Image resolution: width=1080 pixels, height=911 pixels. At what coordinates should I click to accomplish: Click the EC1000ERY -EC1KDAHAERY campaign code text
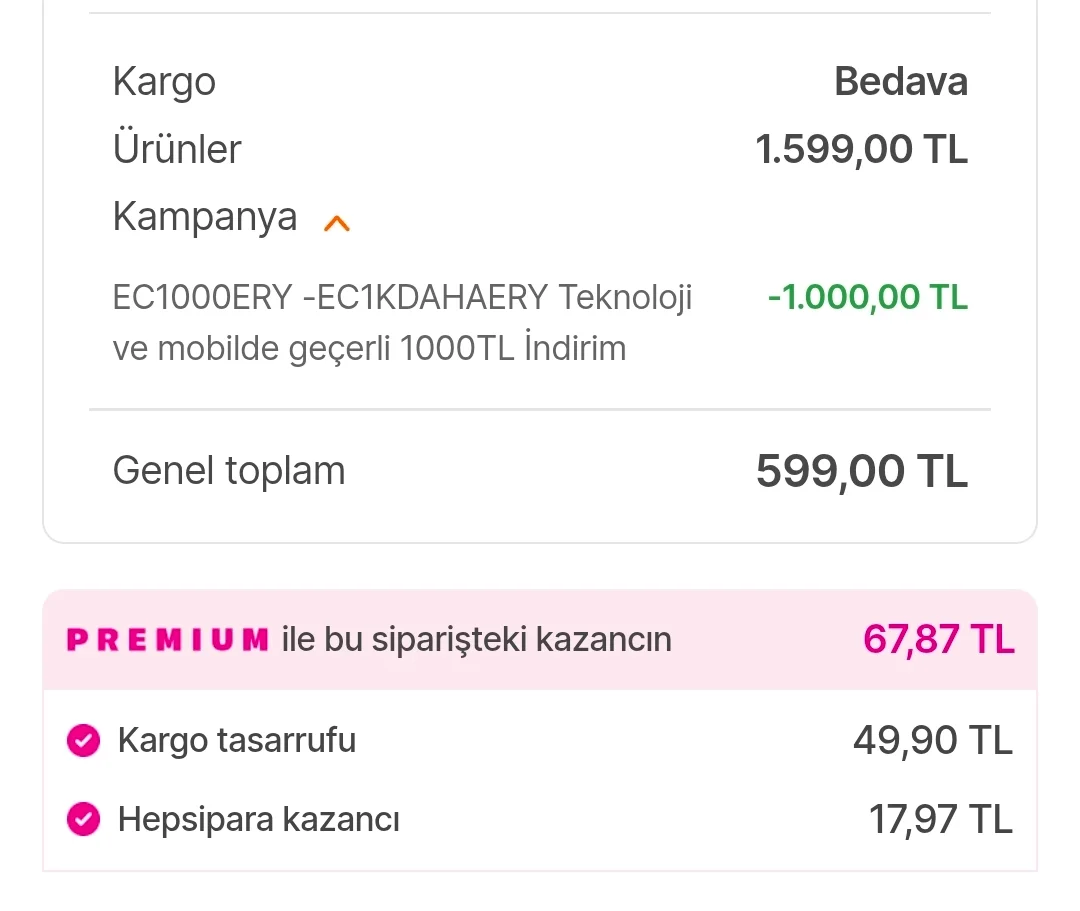330,297
